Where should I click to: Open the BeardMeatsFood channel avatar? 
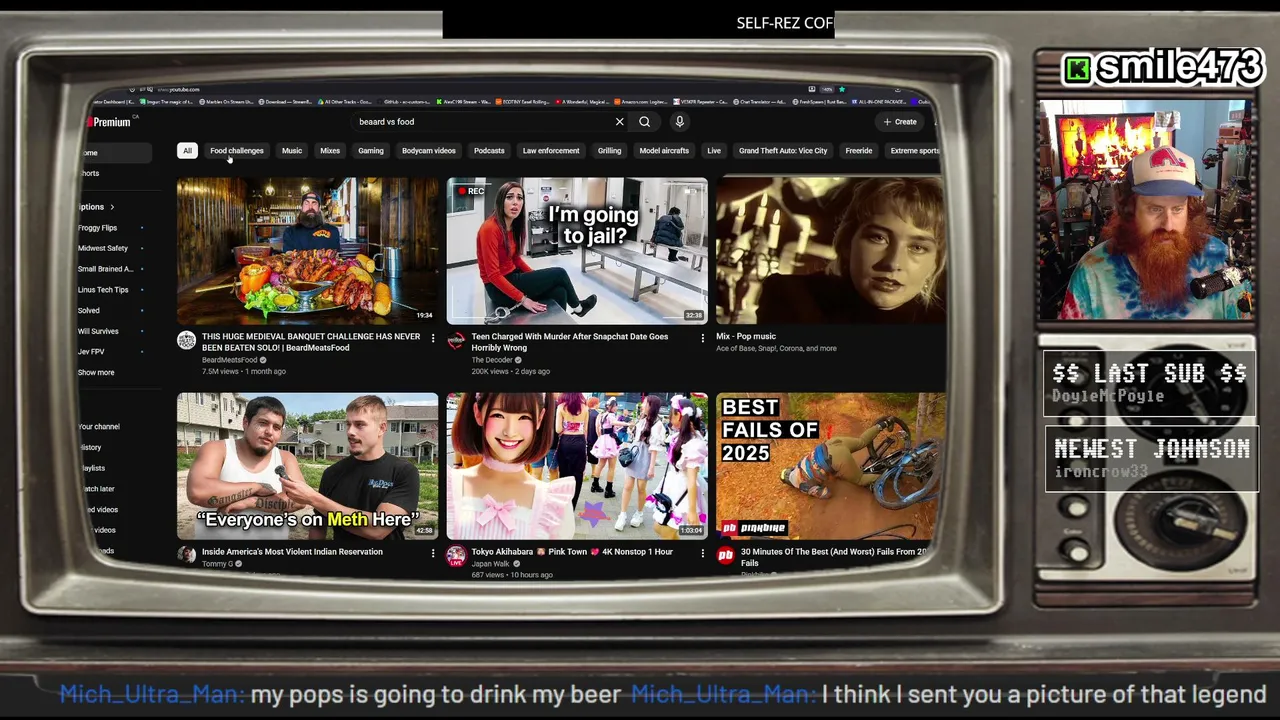point(187,341)
